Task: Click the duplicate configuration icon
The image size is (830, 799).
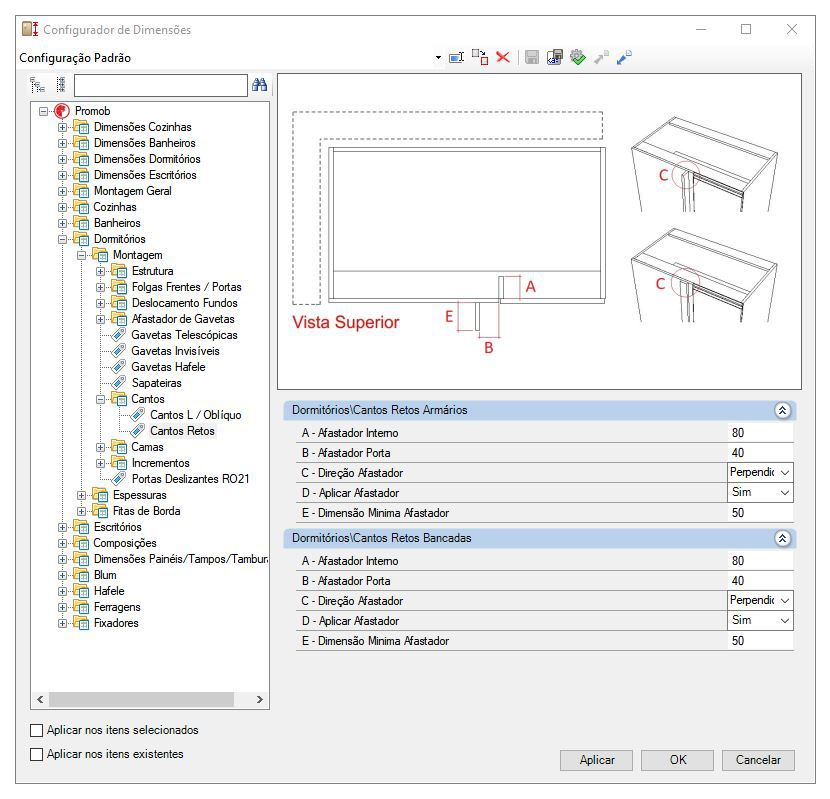Action: (480, 57)
